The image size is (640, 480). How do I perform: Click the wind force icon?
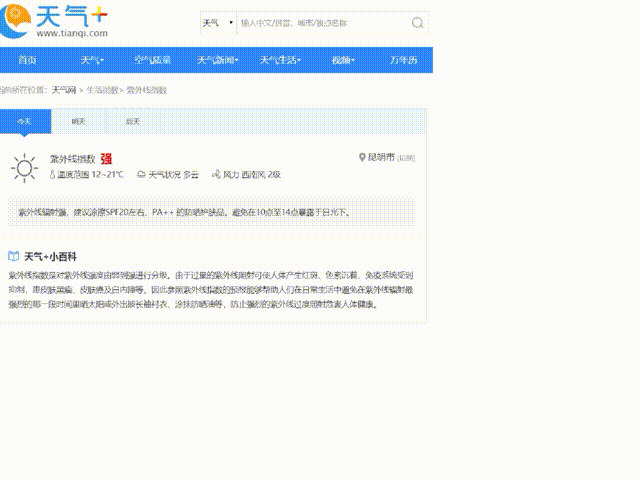pos(216,175)
